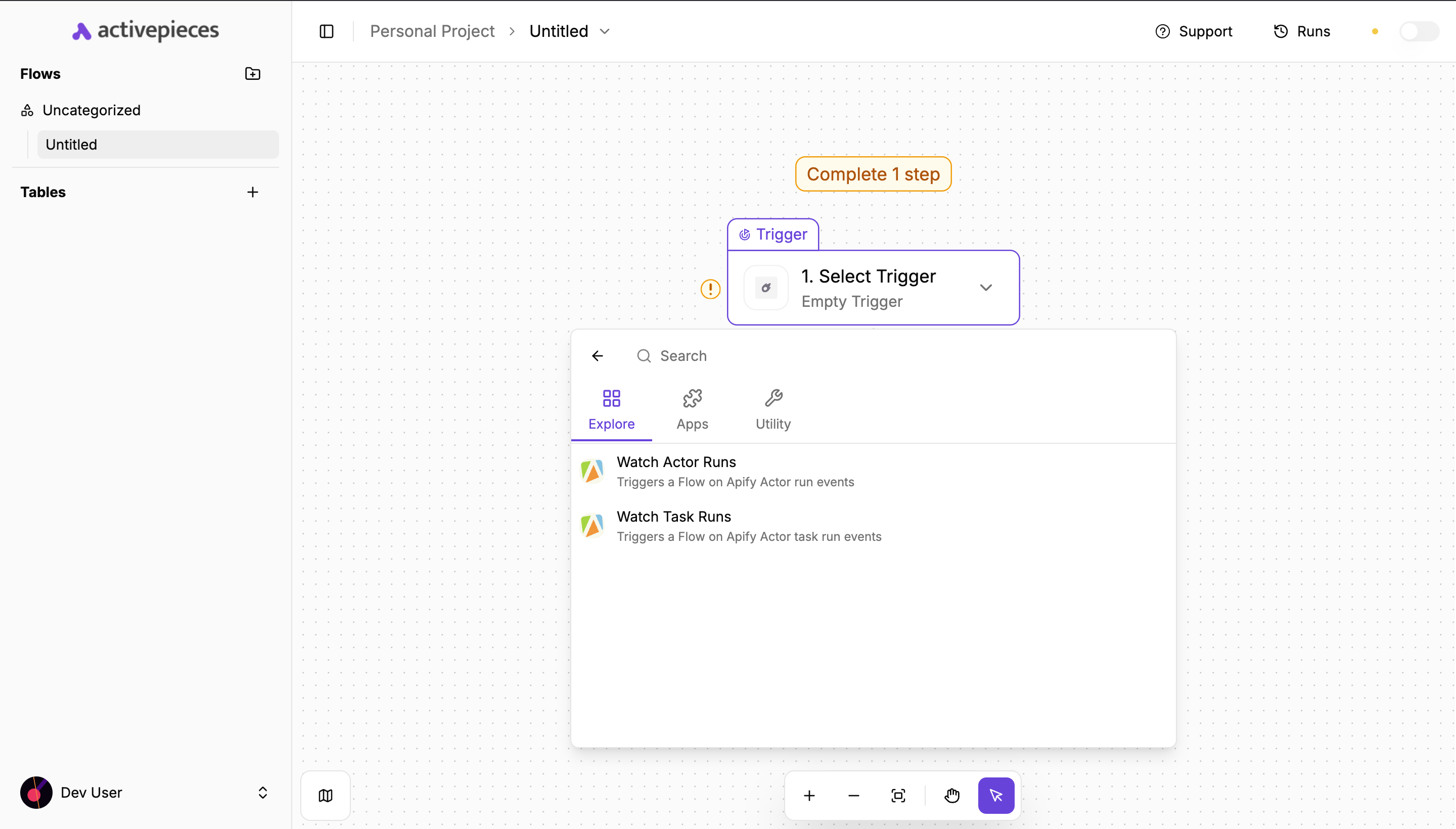Toggle the minimap icon at bottom left
The width and height of the screenshot is (1456, 829).
[325, 795]
